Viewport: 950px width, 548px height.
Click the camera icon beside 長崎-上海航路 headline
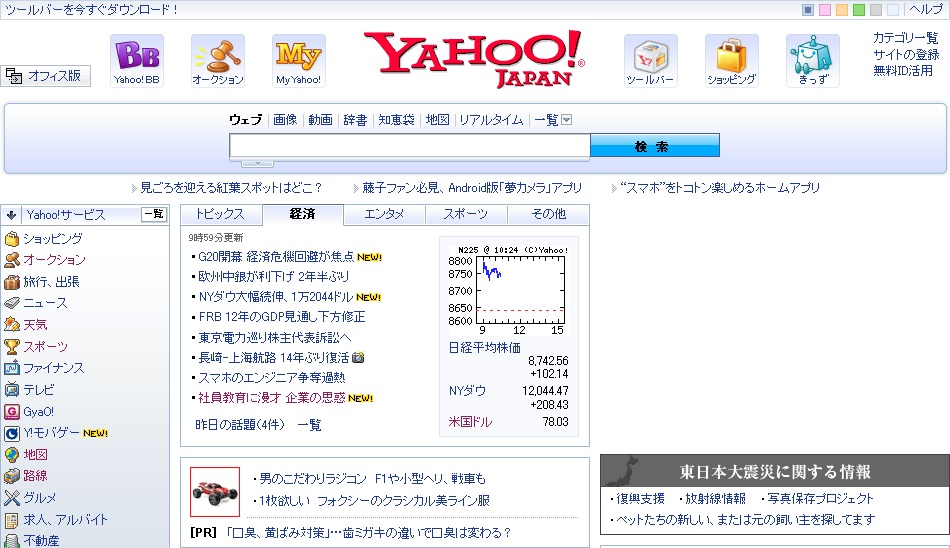(358, 358)
